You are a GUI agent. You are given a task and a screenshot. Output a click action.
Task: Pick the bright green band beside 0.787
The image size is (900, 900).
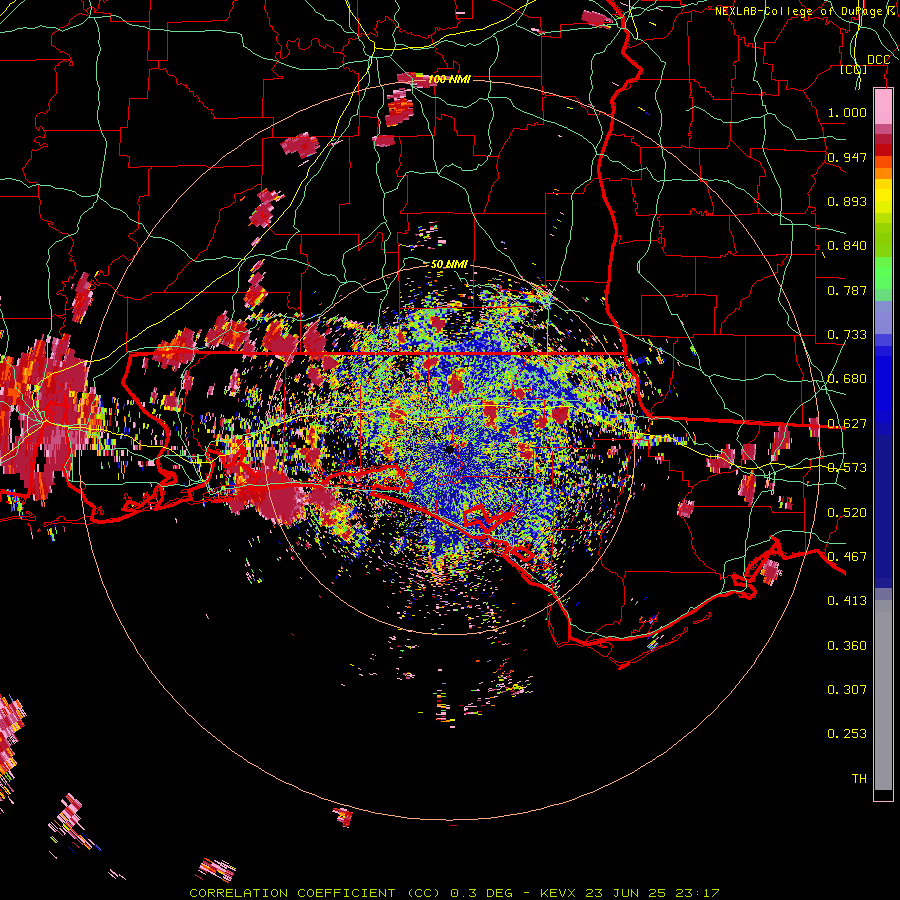point(883,274)
